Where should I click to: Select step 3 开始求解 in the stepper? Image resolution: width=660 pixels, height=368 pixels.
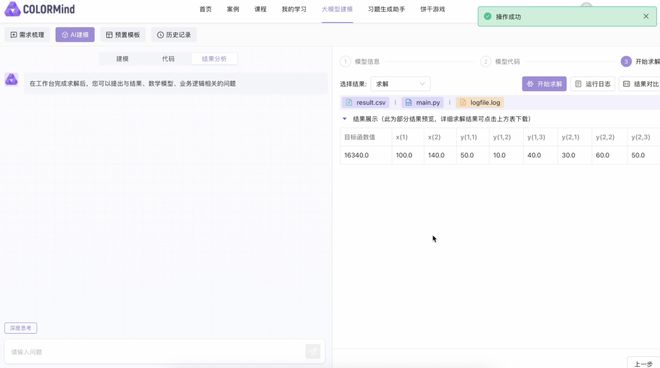click(640, 61)
